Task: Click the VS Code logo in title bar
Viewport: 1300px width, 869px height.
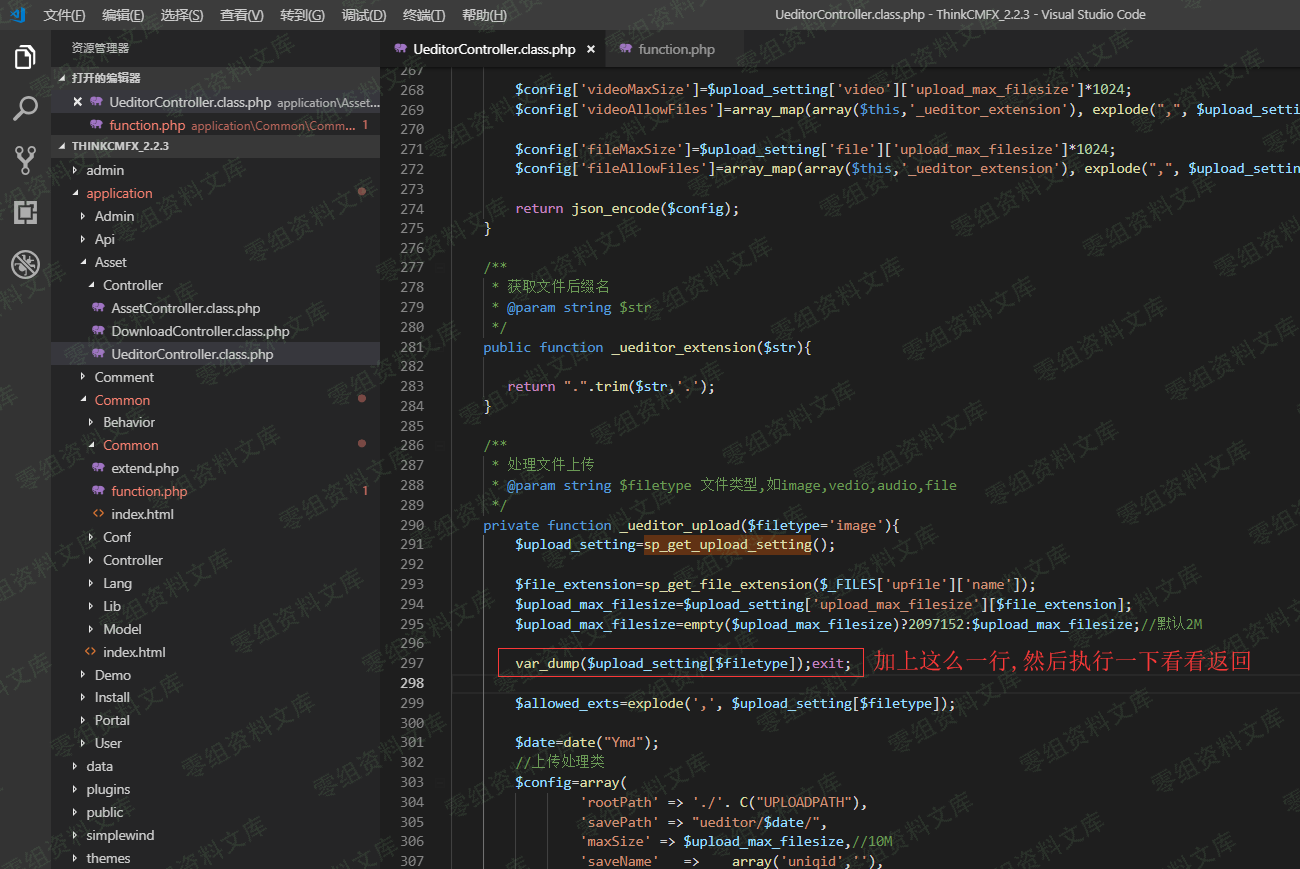Action: 17,15
